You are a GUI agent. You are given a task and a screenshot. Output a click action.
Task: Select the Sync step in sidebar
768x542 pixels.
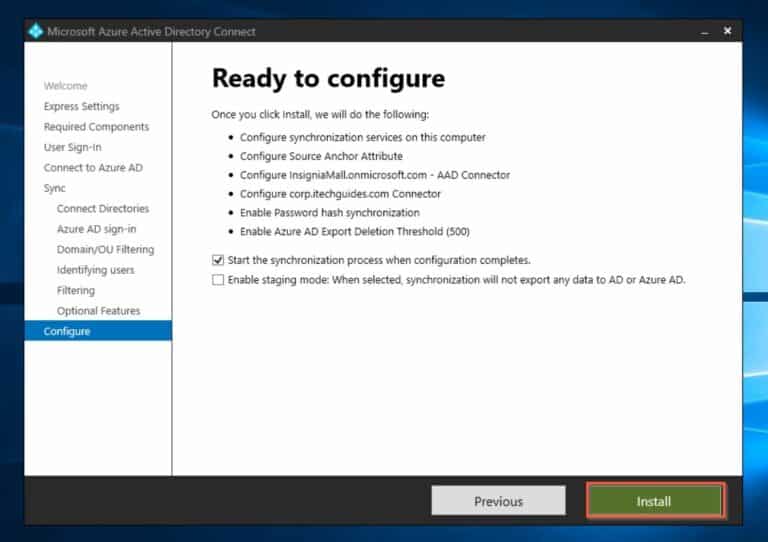coord(54,189)
